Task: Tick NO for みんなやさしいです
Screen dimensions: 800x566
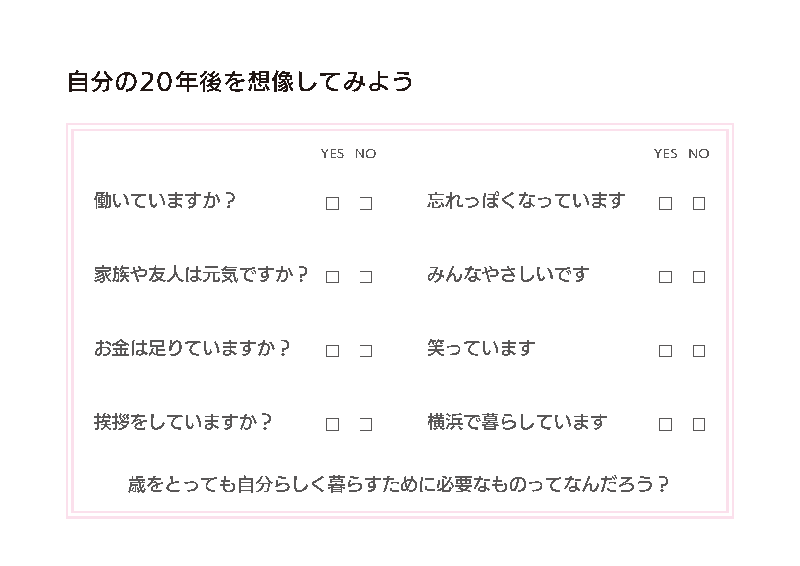Action: pyautogui.click(x=699, y=277)
